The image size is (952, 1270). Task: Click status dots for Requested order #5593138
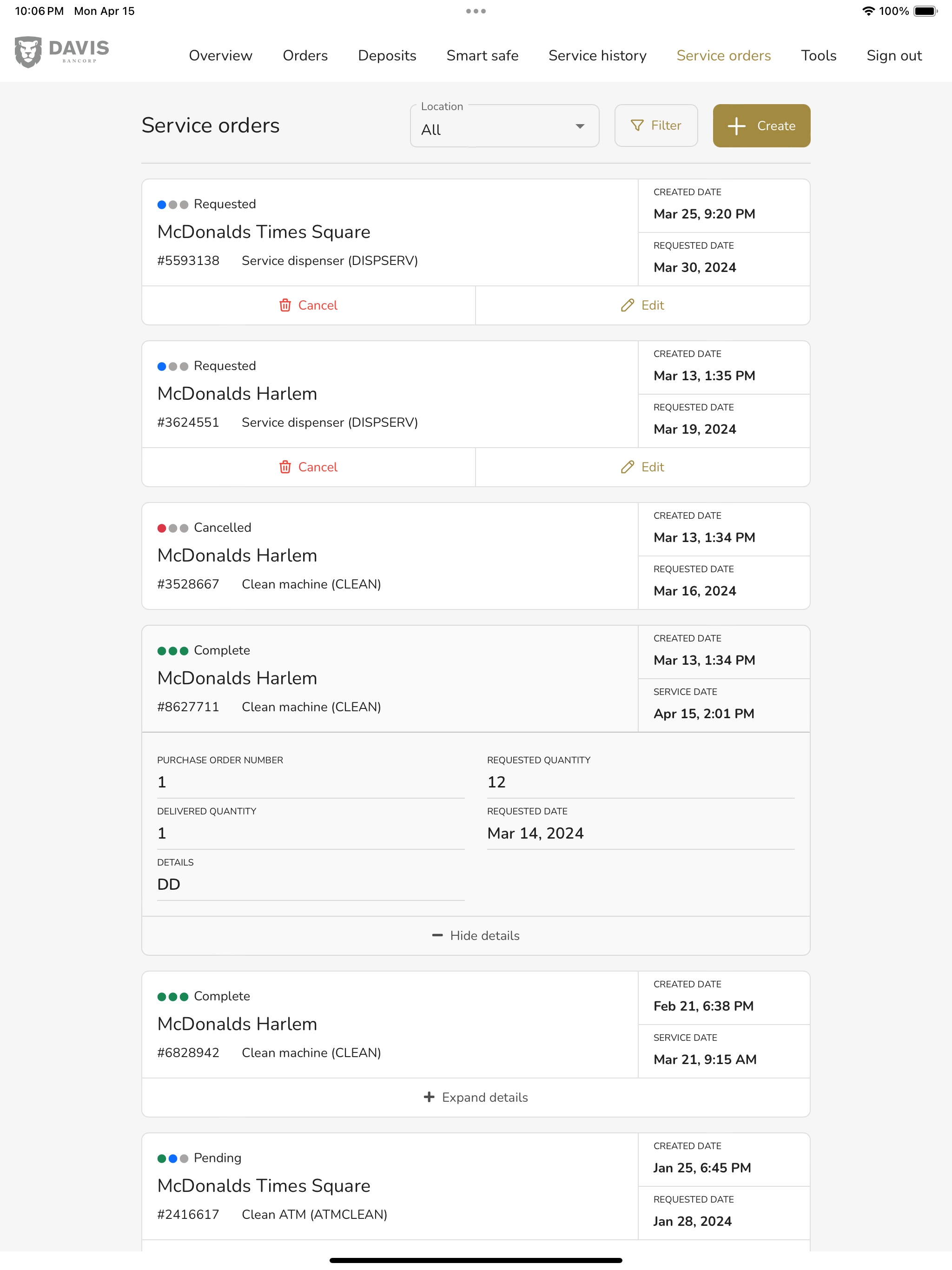click(173, 205)
